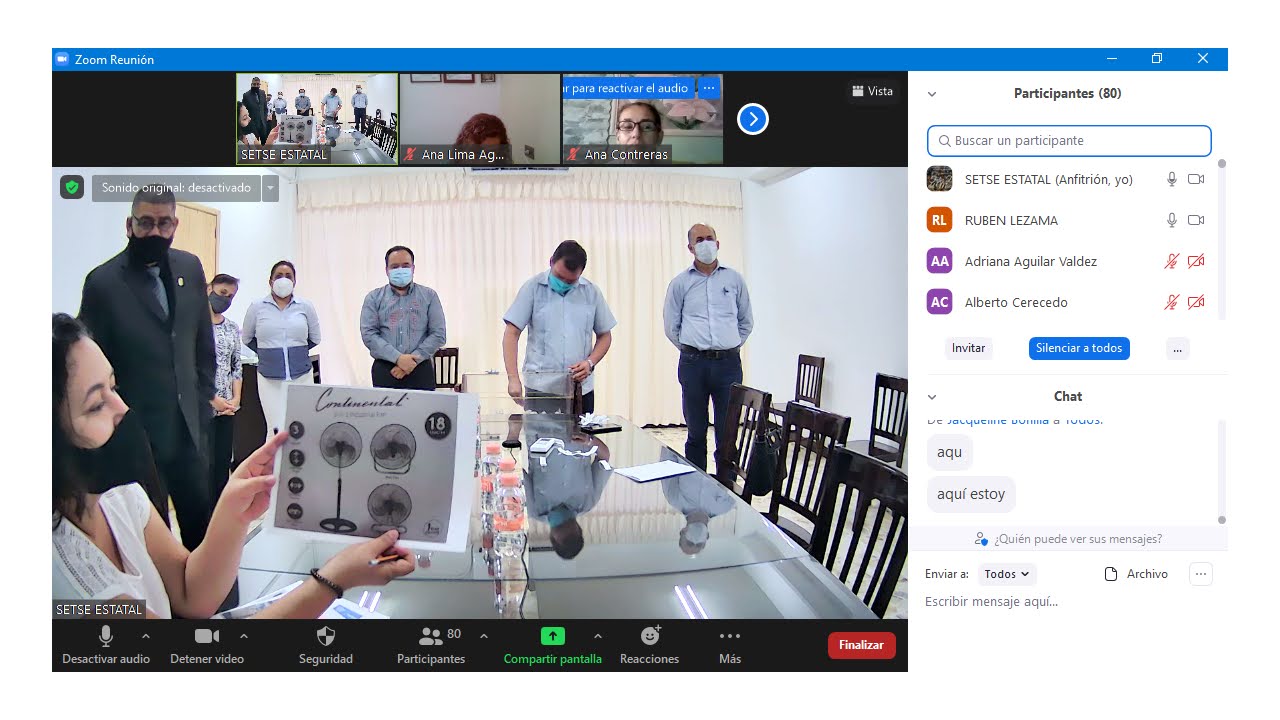Collapse the Participantes (80) panel chevron
The height and width of the screenshot is (720, 1280).
[x=932, y=94]
